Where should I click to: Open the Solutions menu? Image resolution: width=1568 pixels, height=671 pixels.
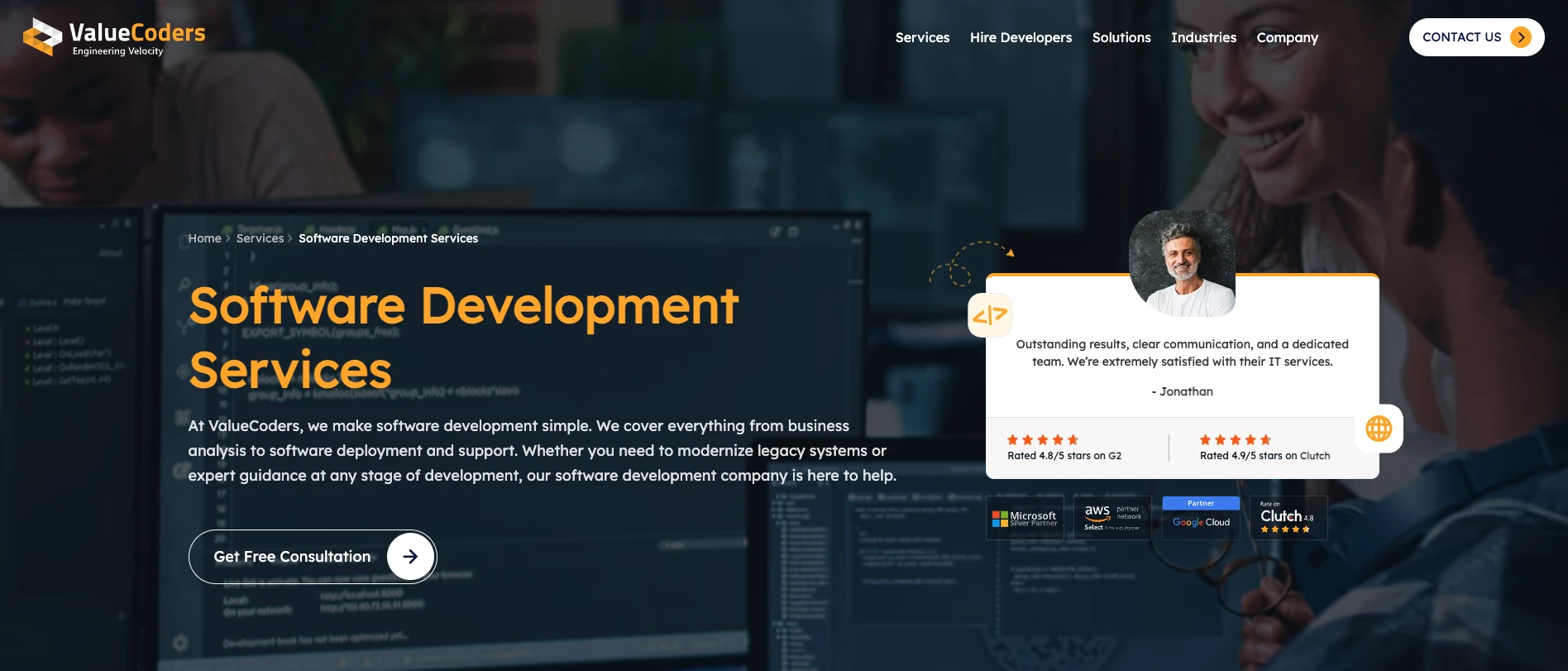[x=1121, y=37]
